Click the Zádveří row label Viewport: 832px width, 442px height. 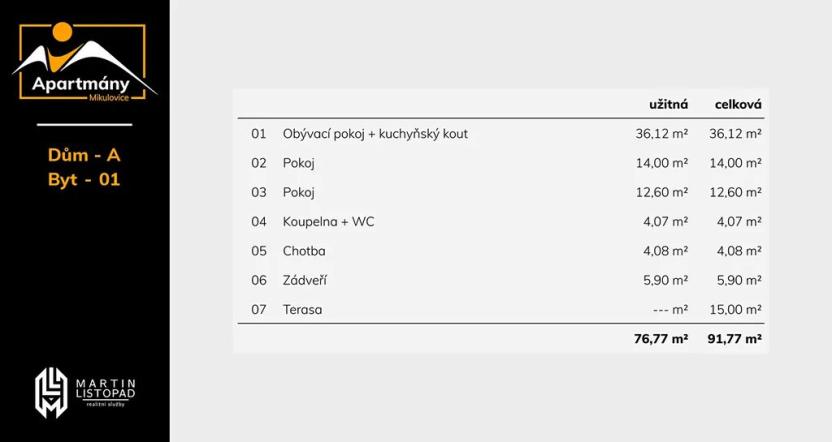click(304, 280)
